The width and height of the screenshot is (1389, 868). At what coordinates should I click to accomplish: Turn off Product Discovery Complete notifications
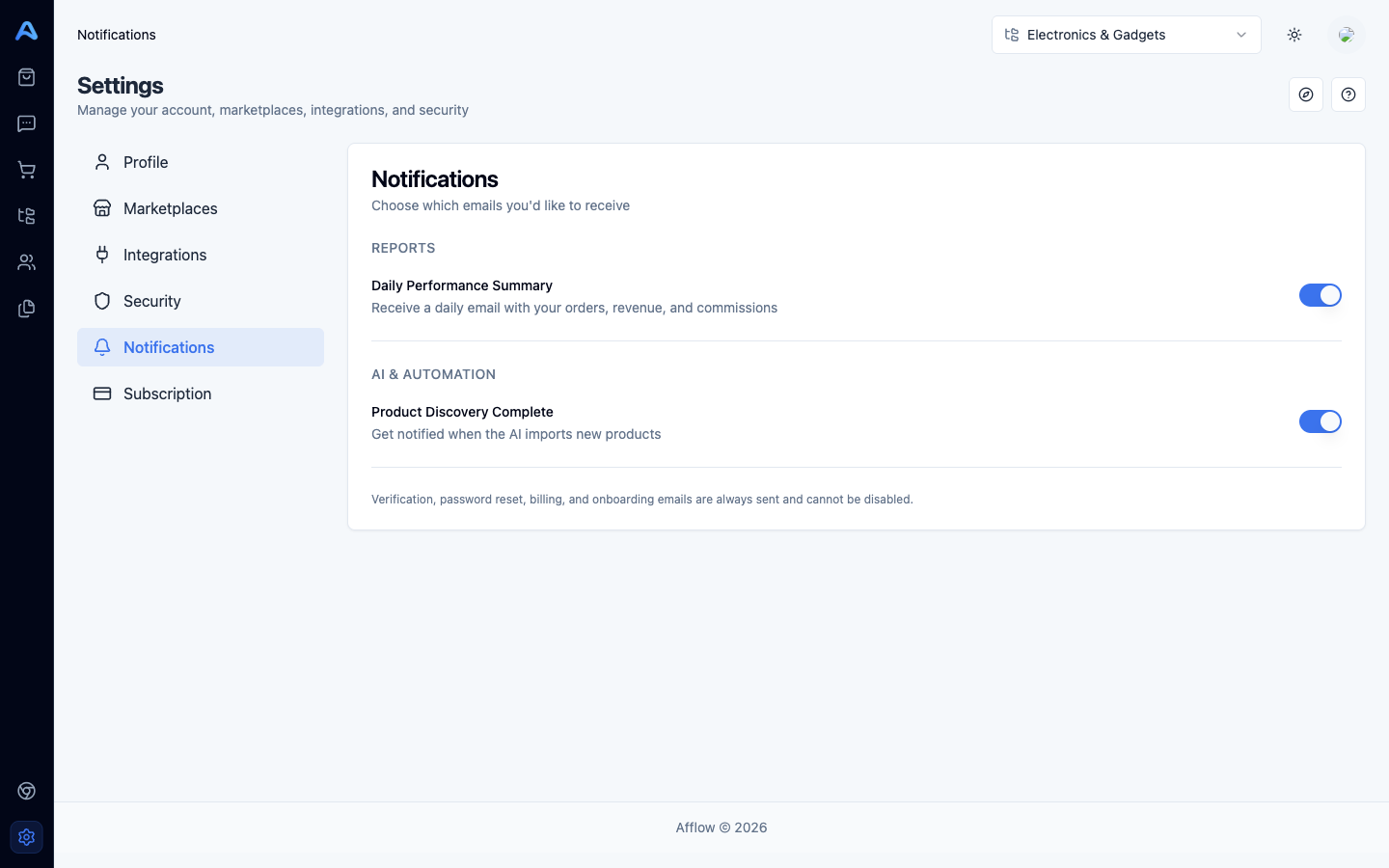pyautogui.click(x=1321, y=421)
